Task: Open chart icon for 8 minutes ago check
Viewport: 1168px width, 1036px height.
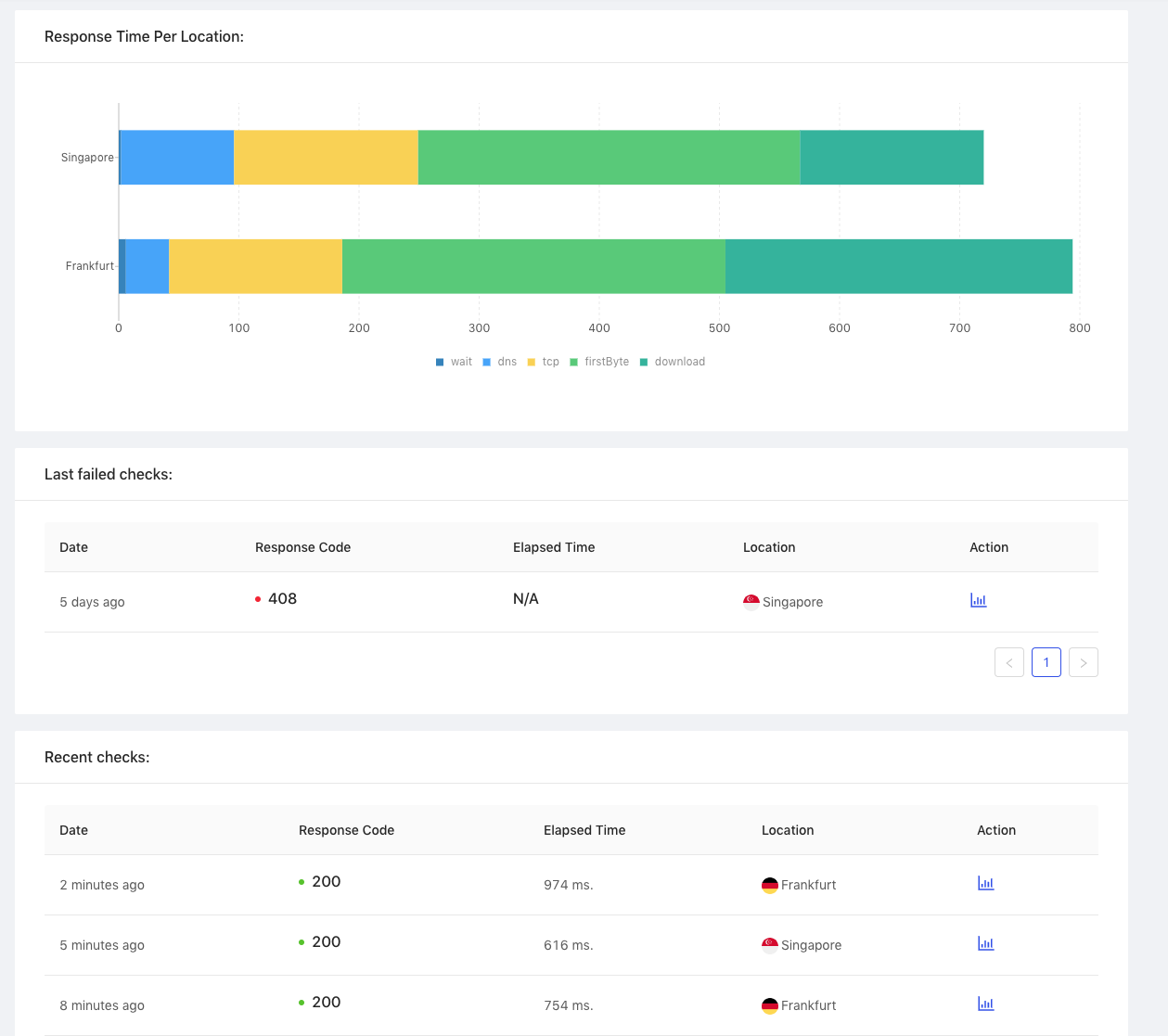Action: point(985,1004)
